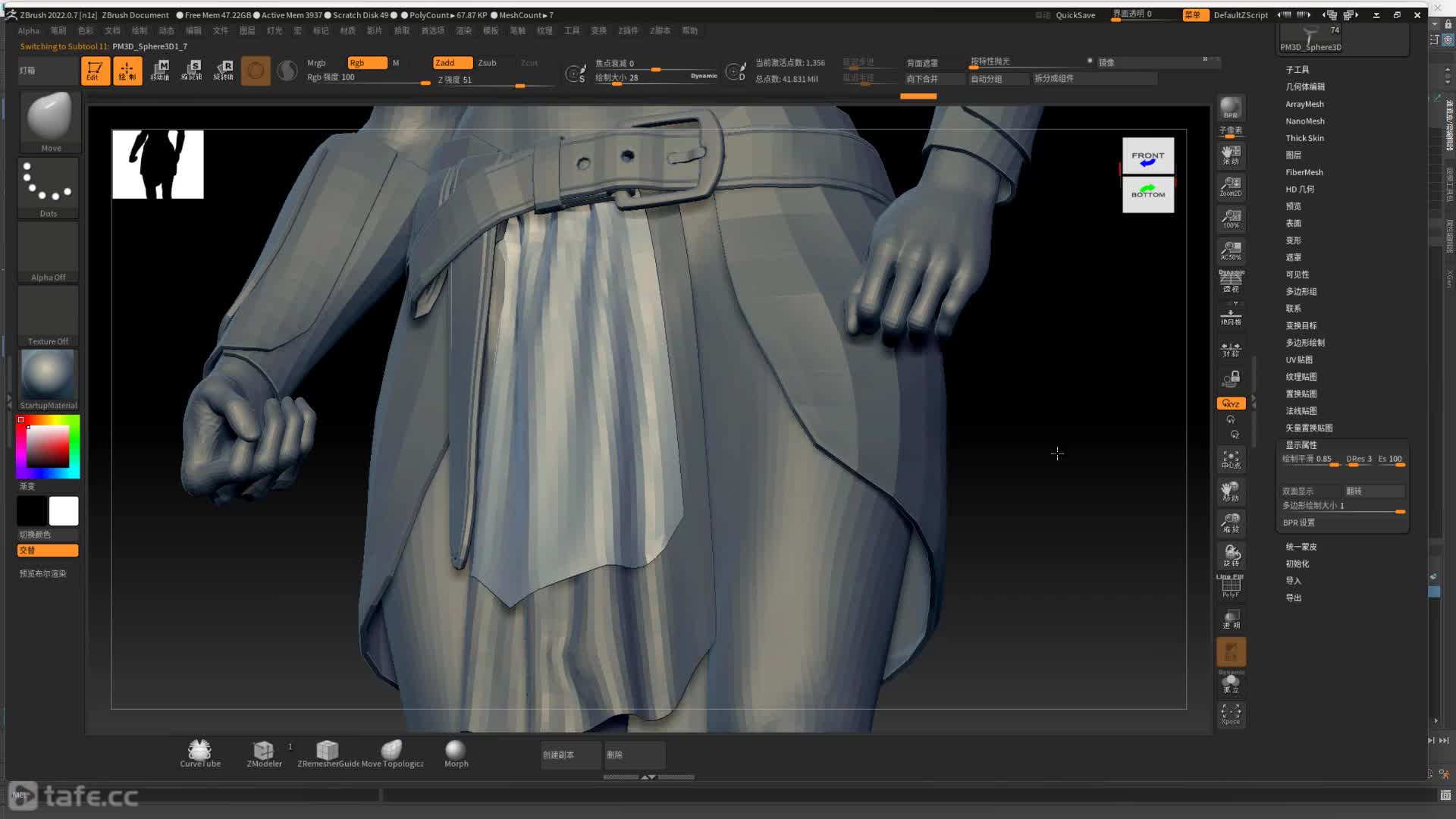Toggle the camera lock icon
1456x819 pixels.
[x=1231, y=378]
